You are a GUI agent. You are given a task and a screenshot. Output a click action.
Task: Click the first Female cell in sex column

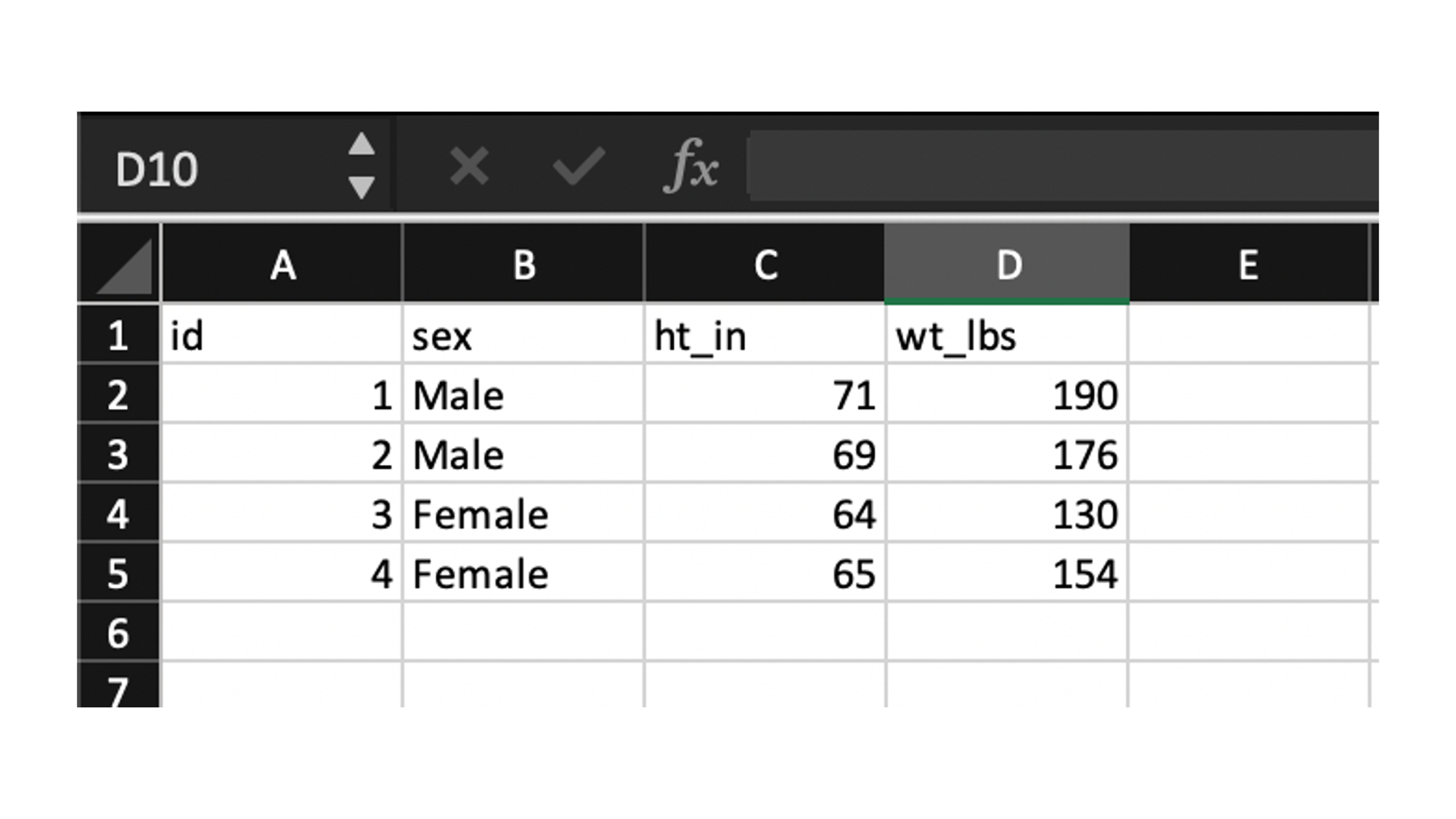(x=523, y=513)
